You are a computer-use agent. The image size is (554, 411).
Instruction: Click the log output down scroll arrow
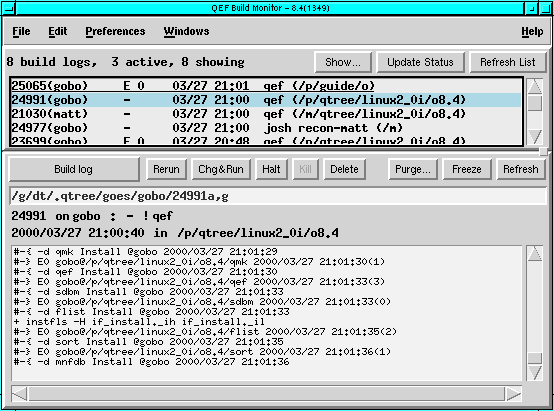click(535, 372)
